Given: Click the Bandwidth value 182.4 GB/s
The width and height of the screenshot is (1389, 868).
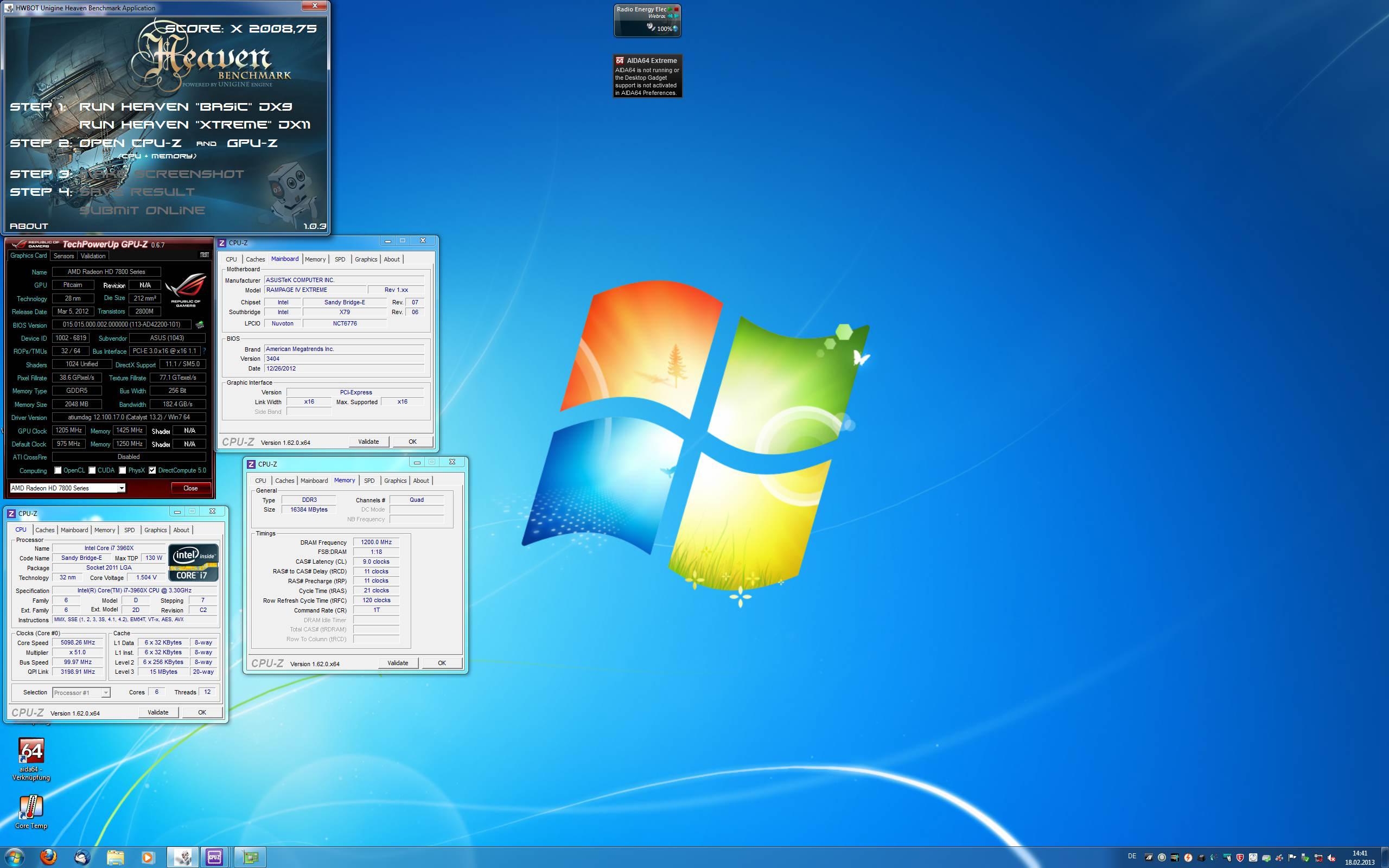Looking at the screenshot, I should point(177,404).
